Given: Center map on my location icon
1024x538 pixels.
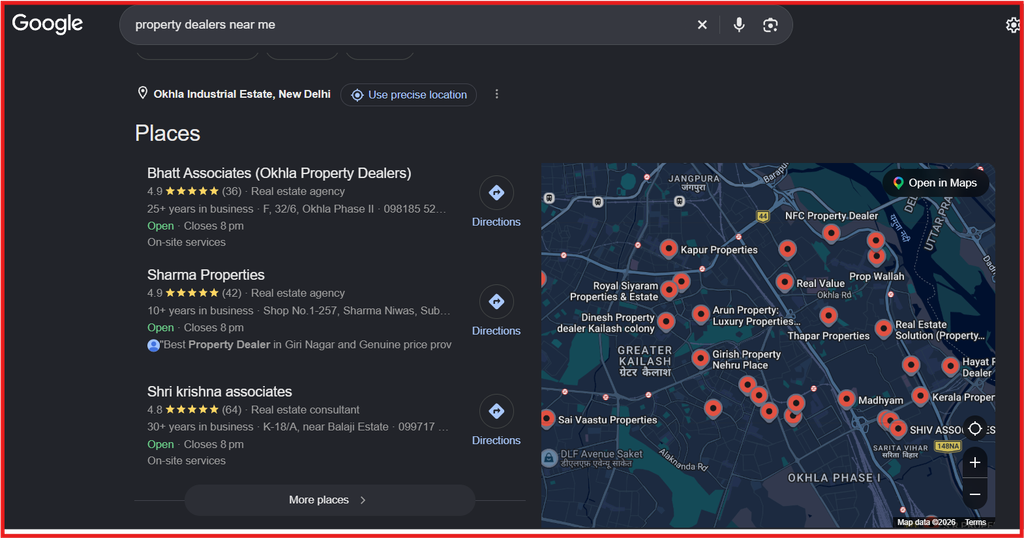Looking at the screenshot, I should click(975, 429).
